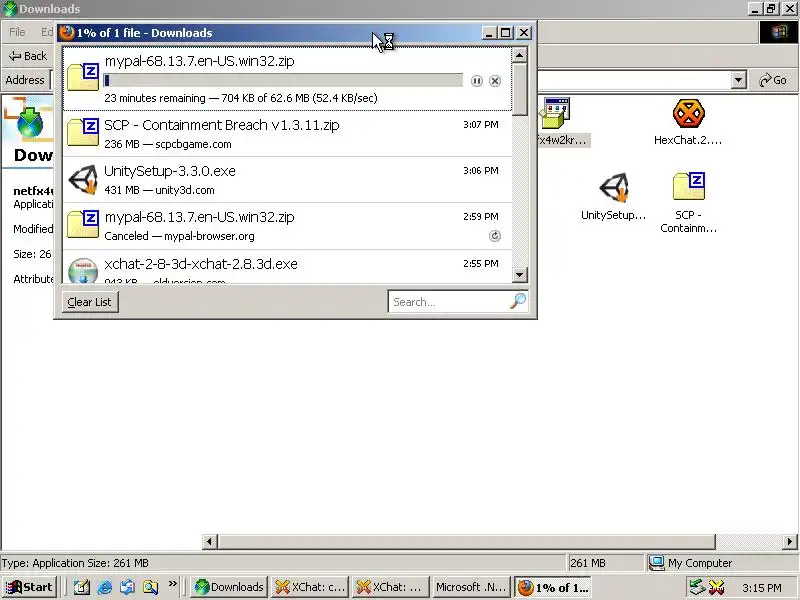Pause the mypal-68.13.7 download in progress

[x=477, y=81]
